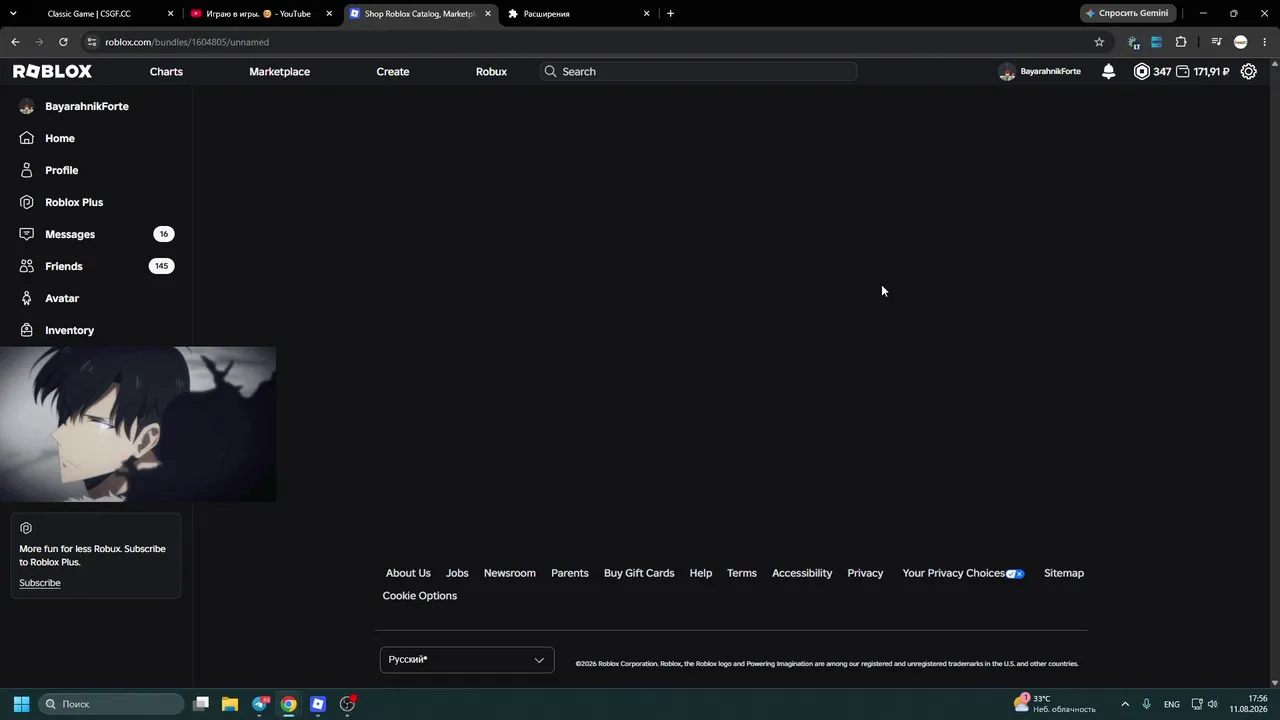The image size is (1280, 720).
Task: Click the Windows taskbar Поиск search box
Action: coord(112,704)
